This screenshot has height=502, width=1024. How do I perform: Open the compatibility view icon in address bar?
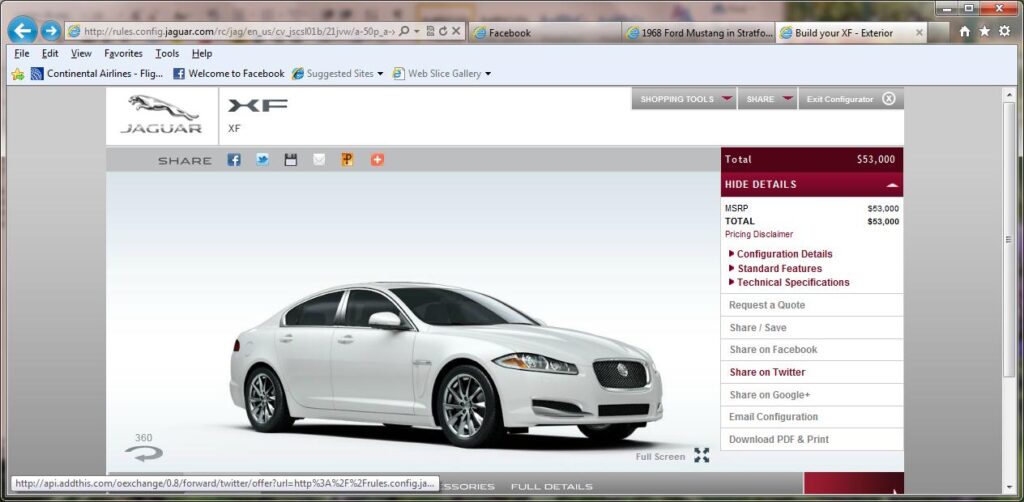[430, 31]
